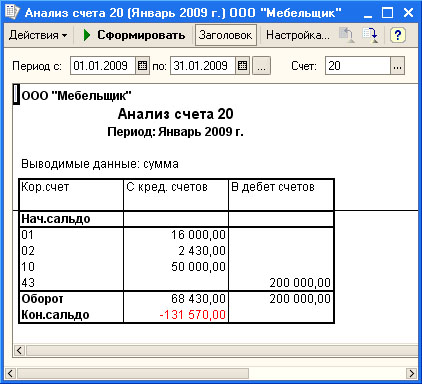
Task: Open help with question mark icon
Action: pos(397,35)
